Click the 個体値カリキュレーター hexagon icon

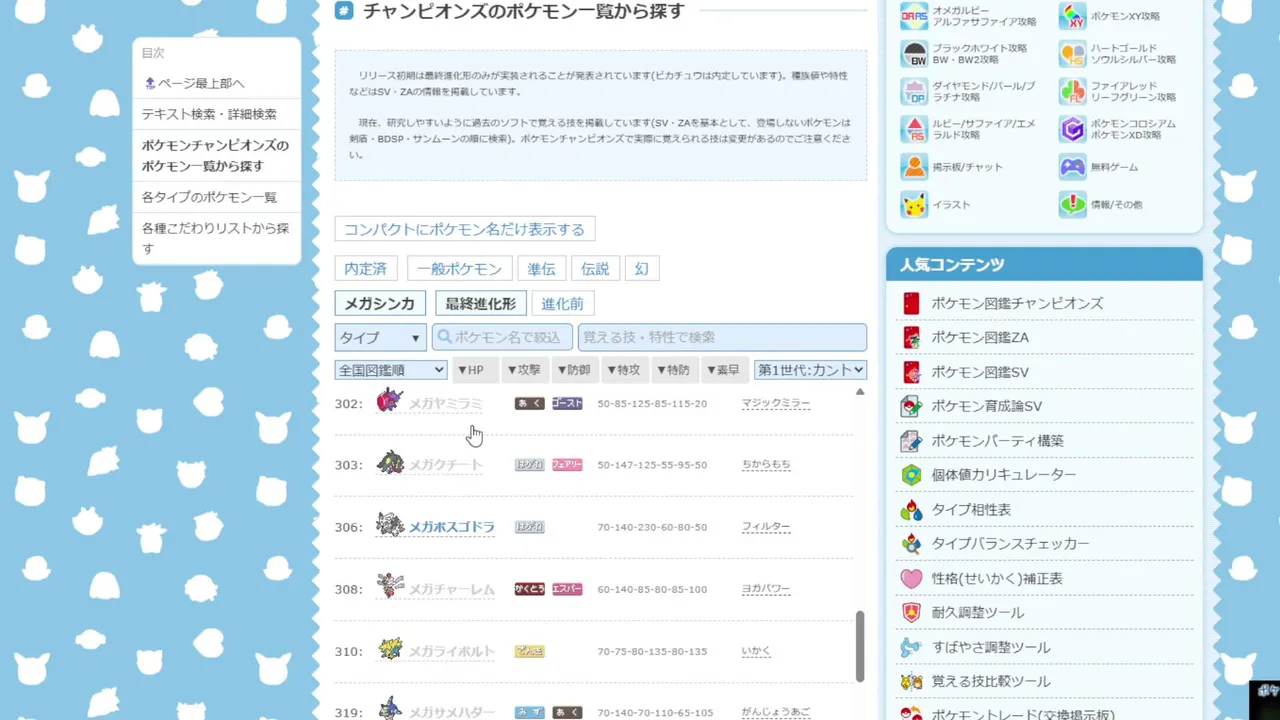(x=911, y=475)
